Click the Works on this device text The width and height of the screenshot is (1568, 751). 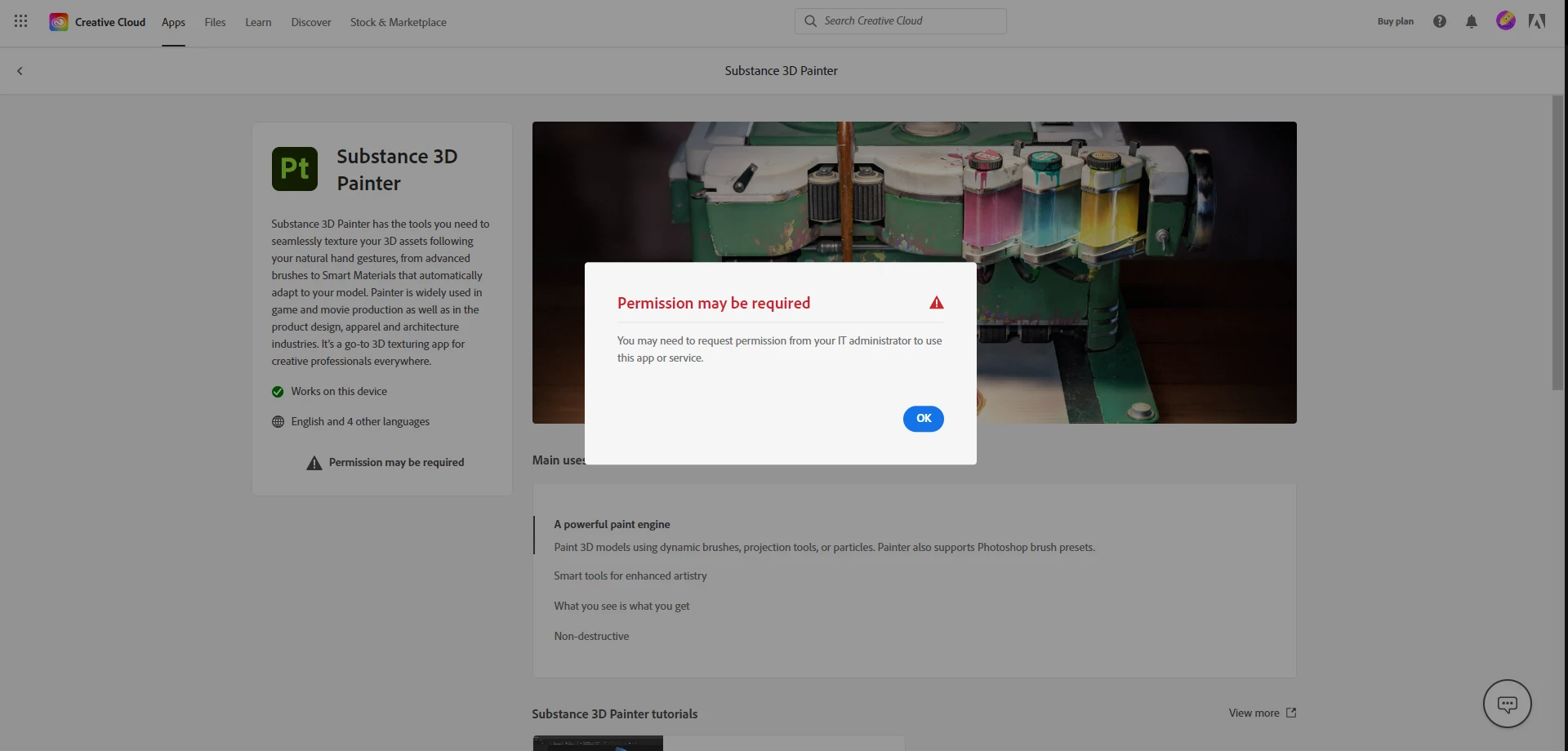(x=339, y=392)
